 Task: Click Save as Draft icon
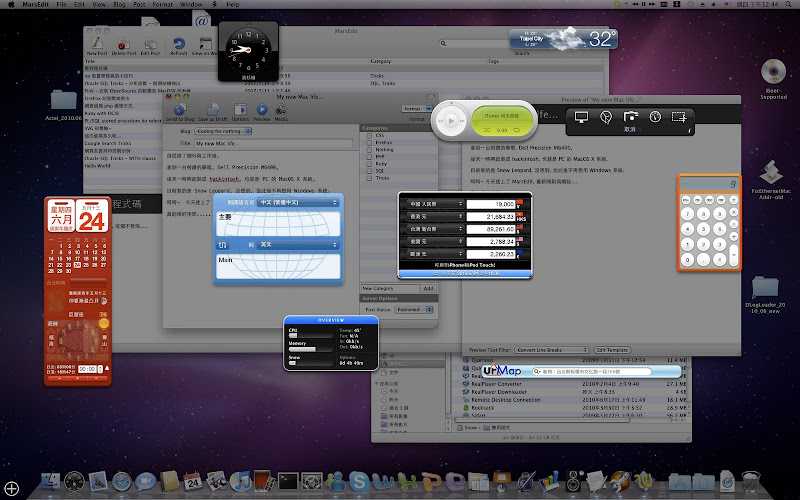[x=212, y=109]
